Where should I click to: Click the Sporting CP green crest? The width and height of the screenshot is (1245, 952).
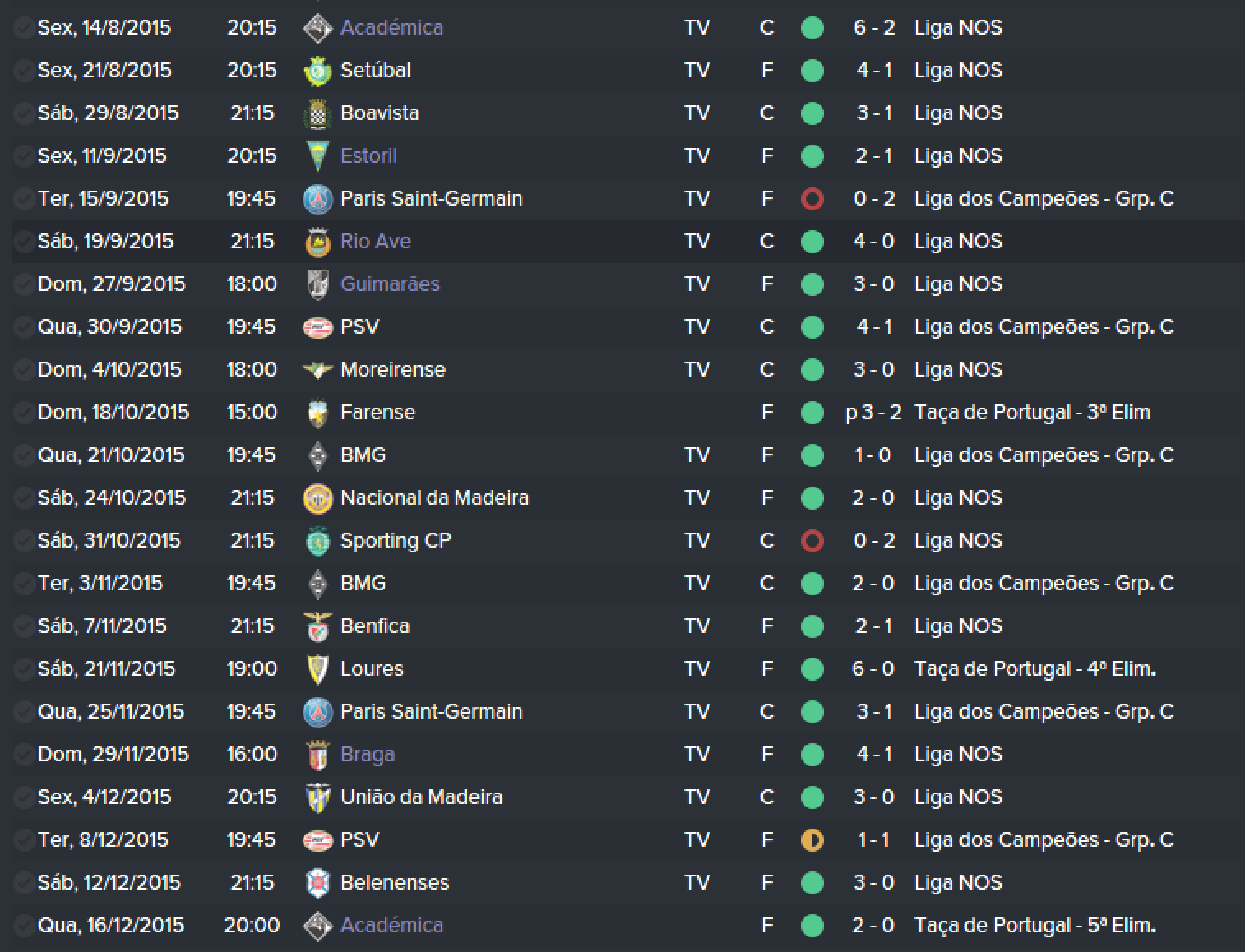pyautogui.click(x=317, y=541)
